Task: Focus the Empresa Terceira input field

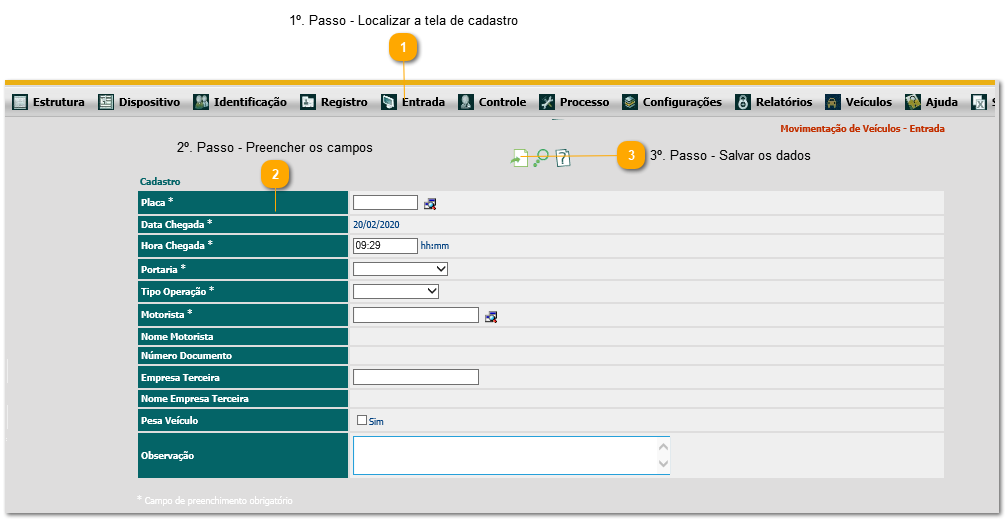Action: [416, 377]
